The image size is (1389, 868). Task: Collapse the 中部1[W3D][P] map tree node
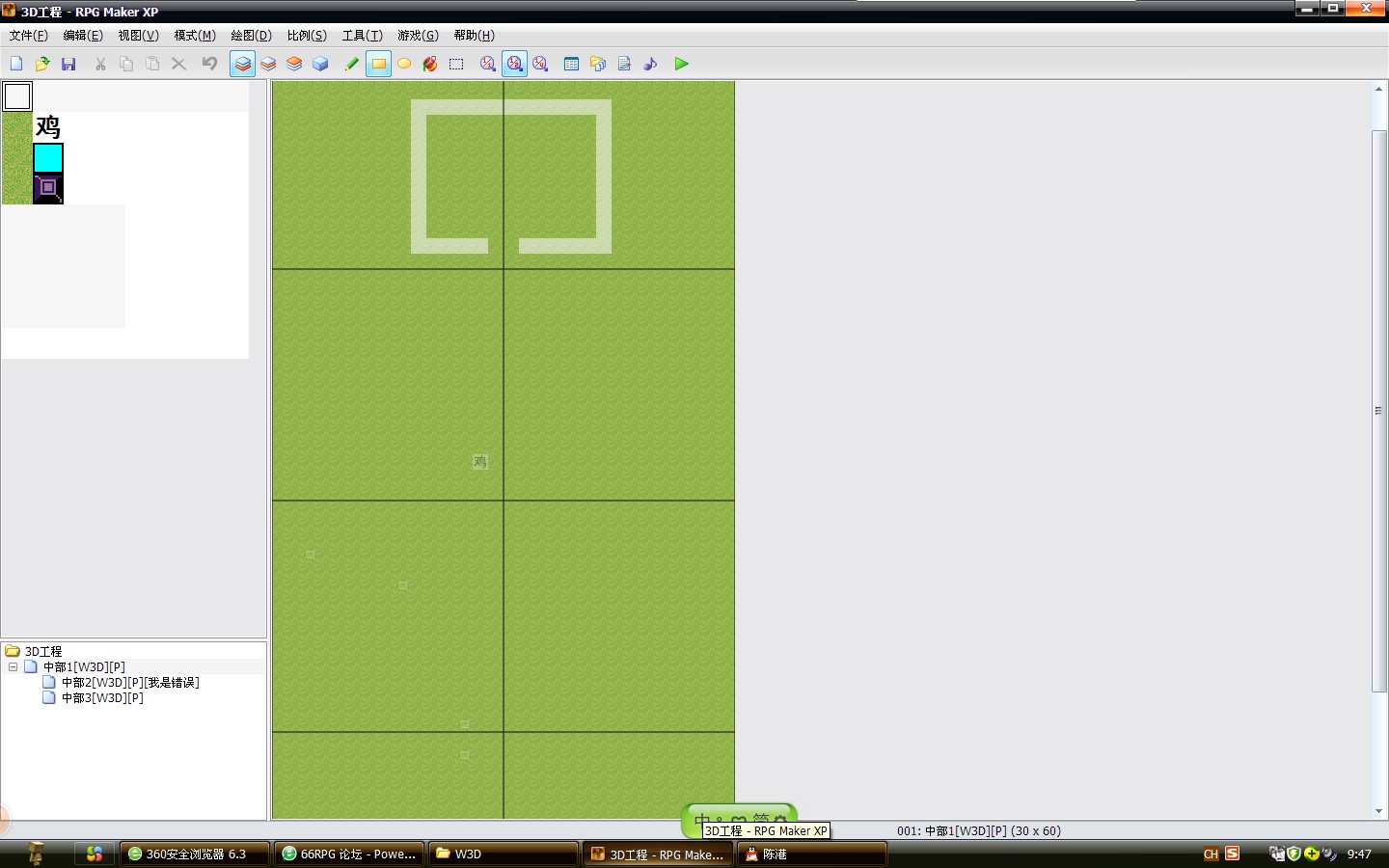click(13, 666)
